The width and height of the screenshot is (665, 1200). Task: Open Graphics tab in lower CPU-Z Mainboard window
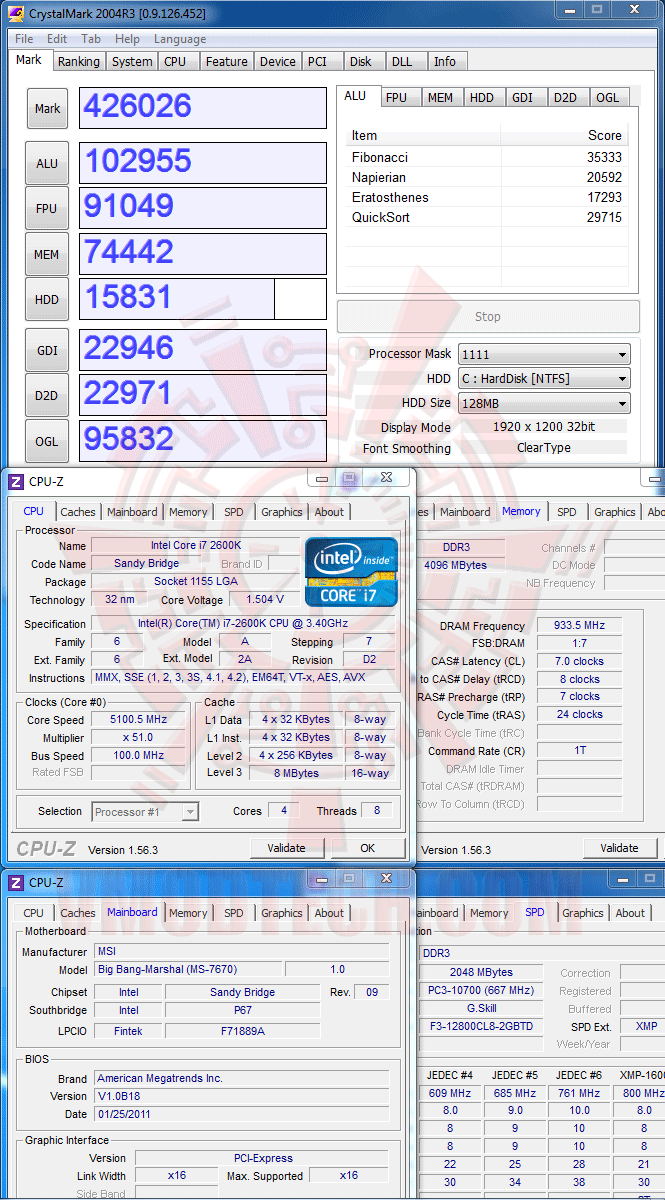pos(282,913)
